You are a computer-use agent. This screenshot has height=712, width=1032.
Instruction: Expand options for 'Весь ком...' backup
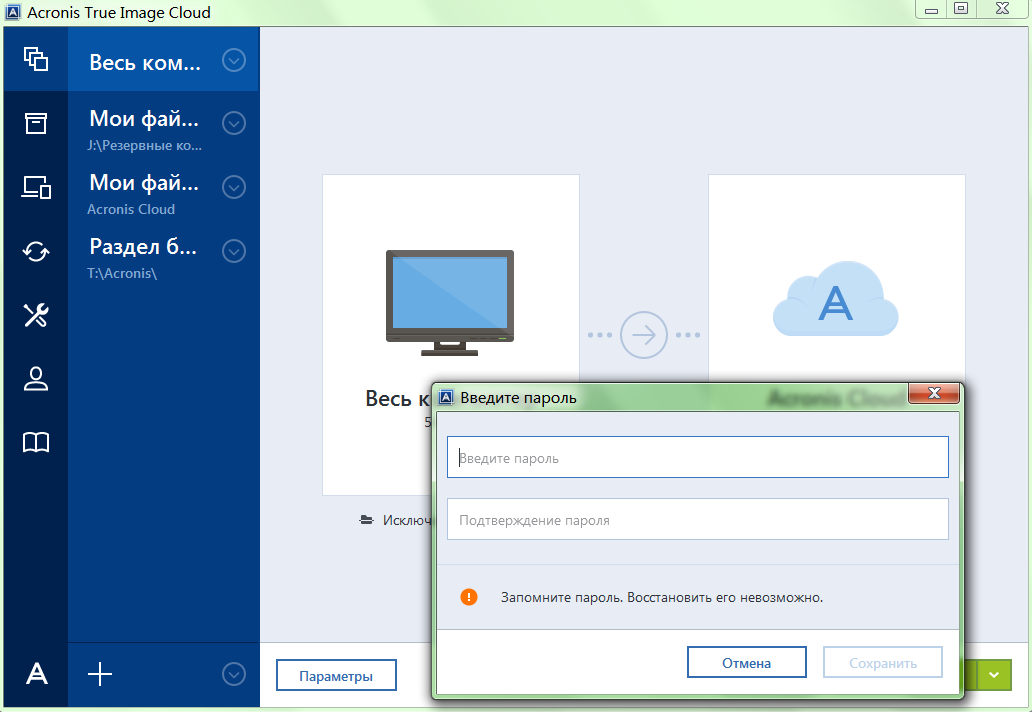(234, 61)
